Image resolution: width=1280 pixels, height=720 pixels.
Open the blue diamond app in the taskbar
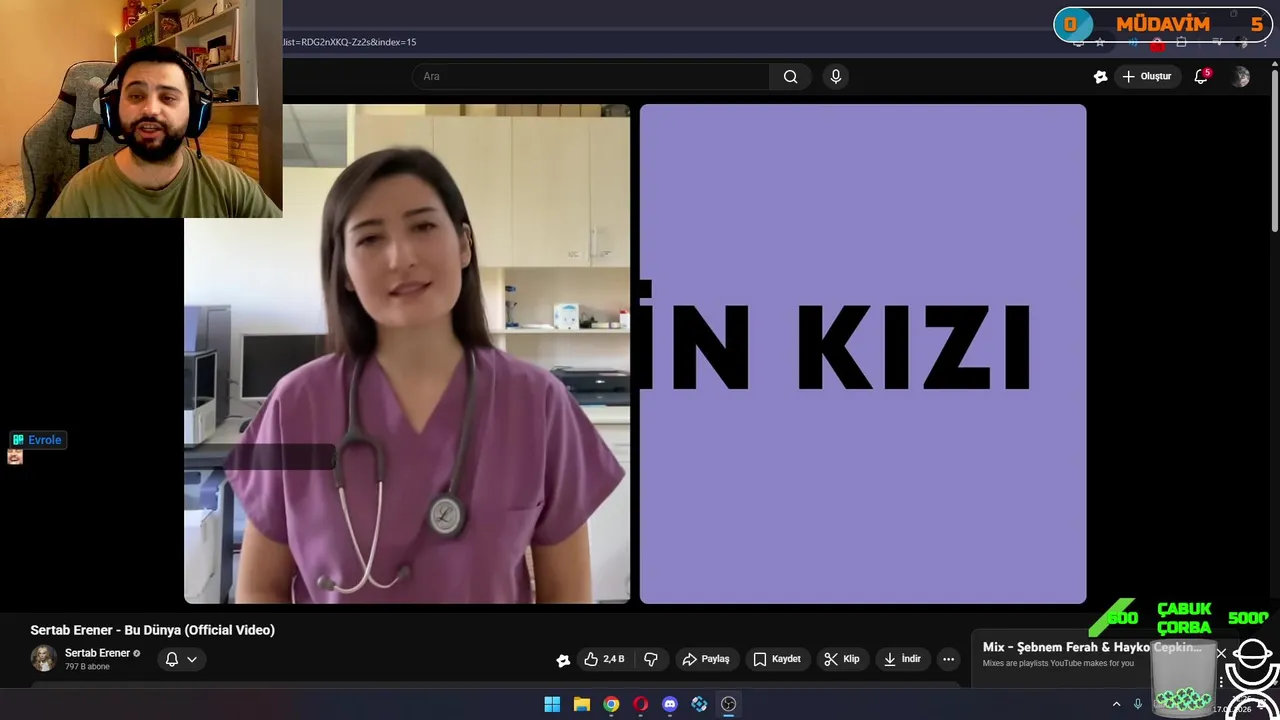[699, 704]
